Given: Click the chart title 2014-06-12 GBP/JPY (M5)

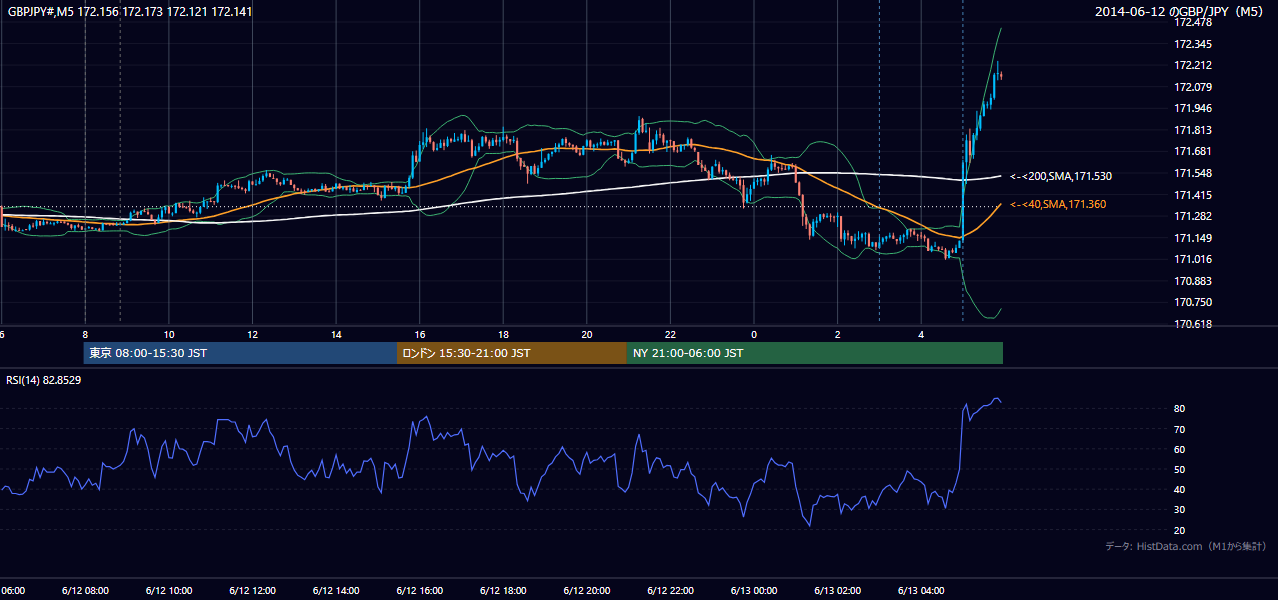Looking at the screenshot, I should [1180, 12].
